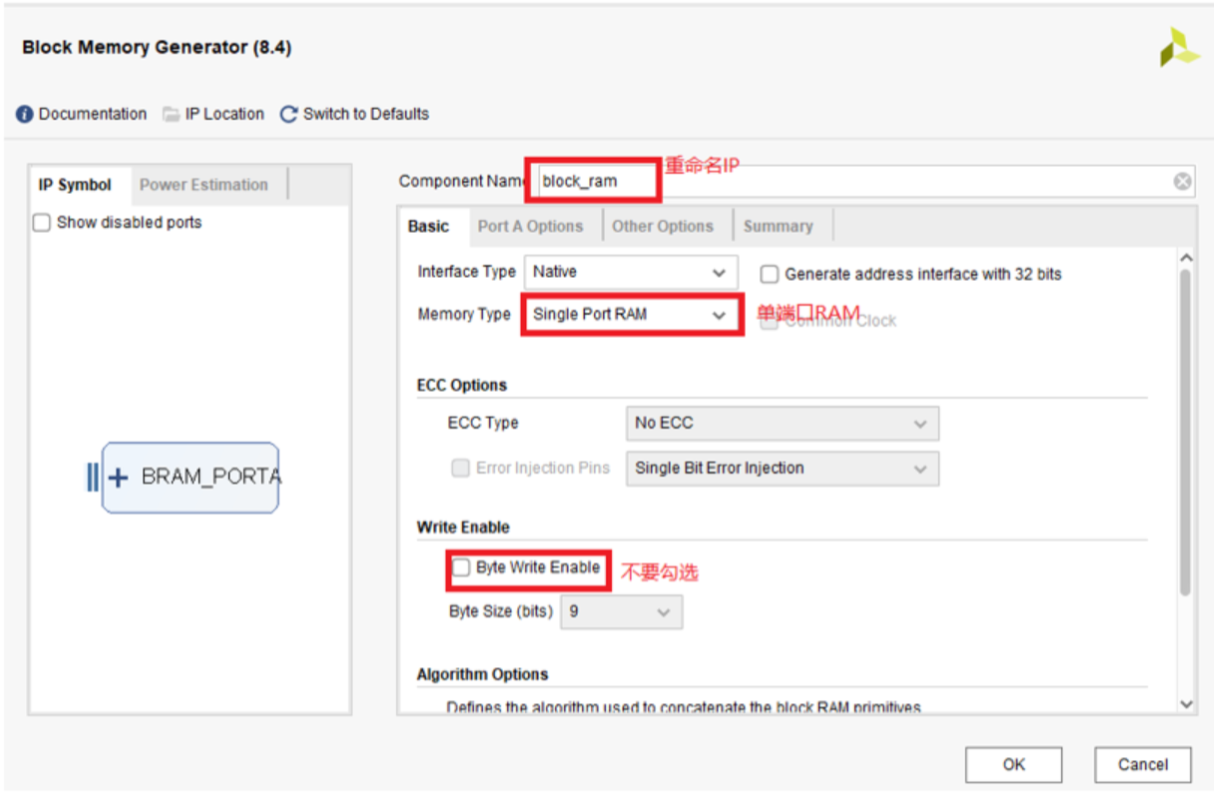Expand the ECC Type dropdown
The height and width of the screenshot is (797, 1215).
(x=781, y=424)
